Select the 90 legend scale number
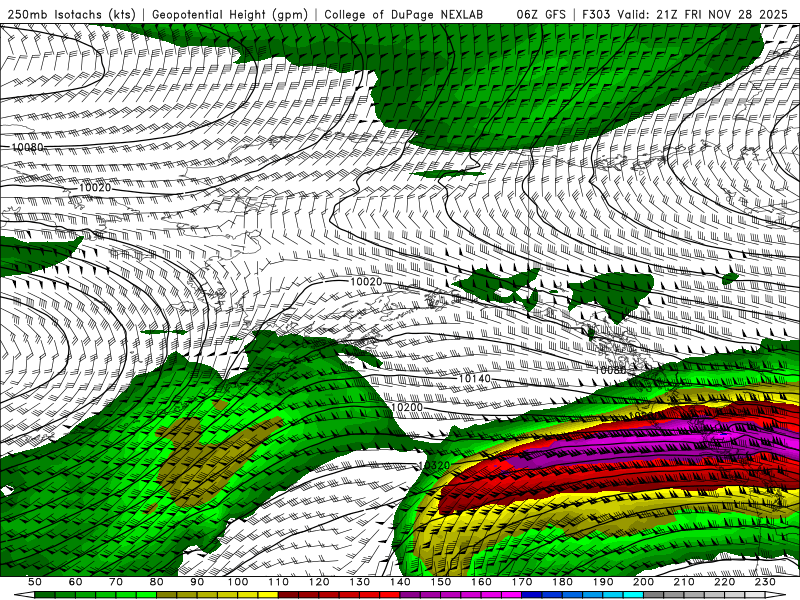This screenshot has height=600, width=800. 197,582
